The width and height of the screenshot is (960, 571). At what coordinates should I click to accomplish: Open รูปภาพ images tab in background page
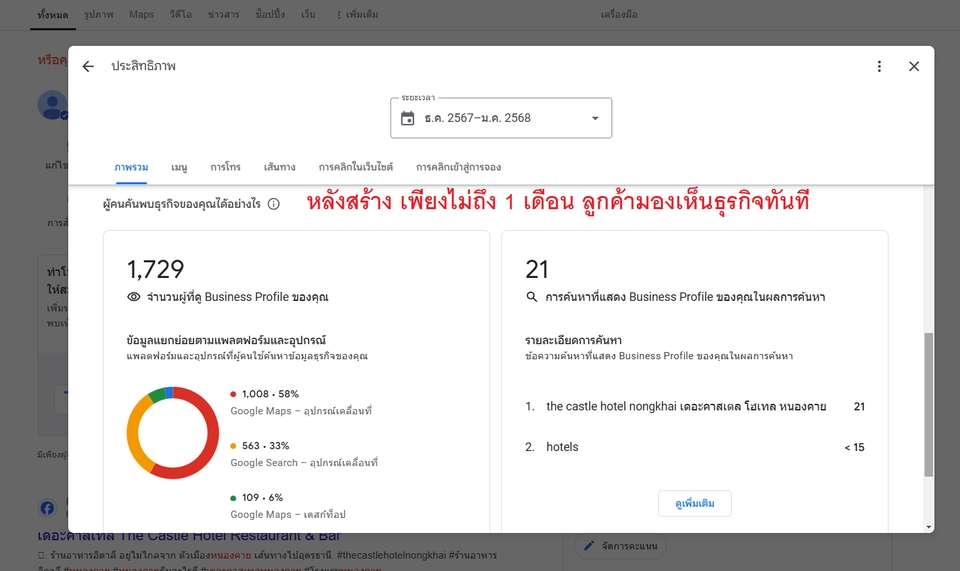point(99,15)
